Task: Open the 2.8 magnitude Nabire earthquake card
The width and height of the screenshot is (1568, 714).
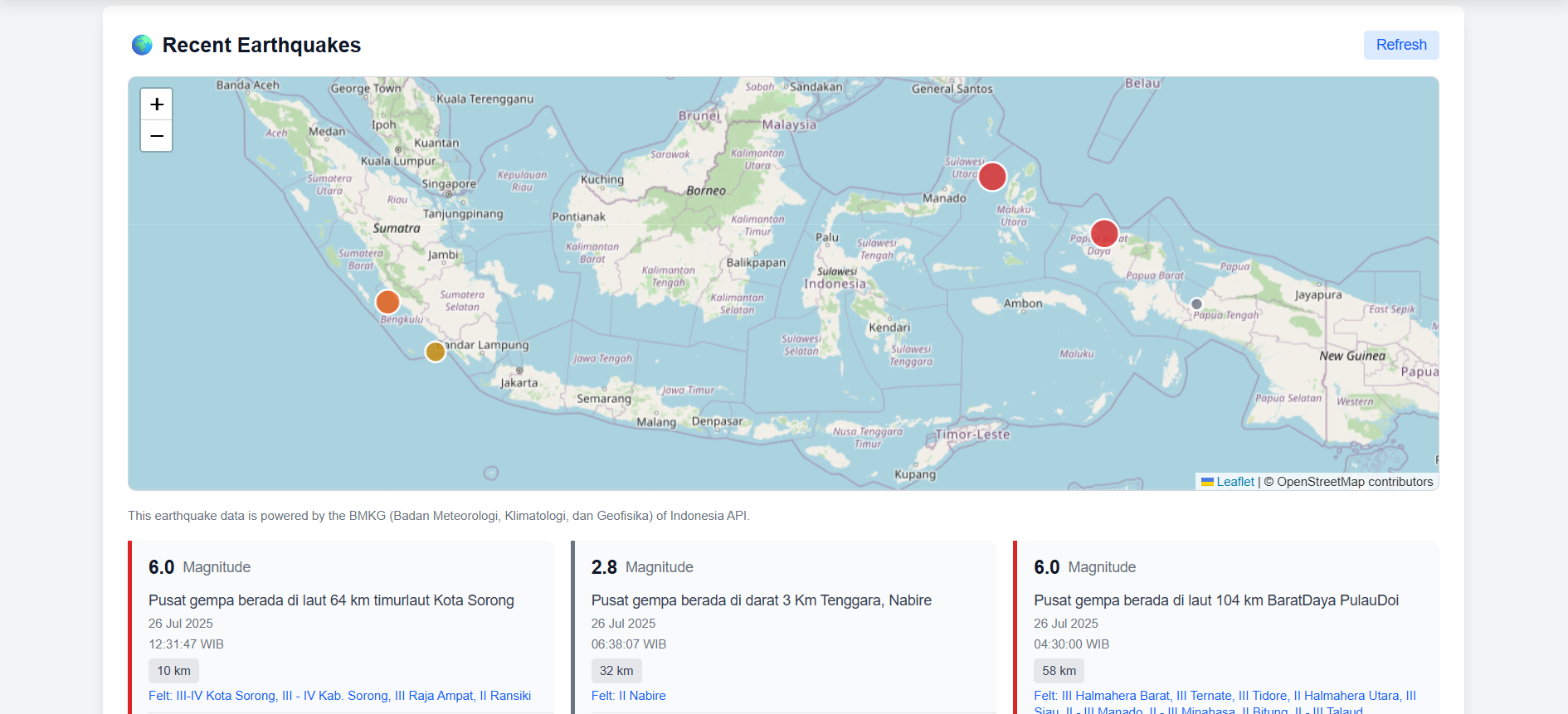Action: pos(761,600)
